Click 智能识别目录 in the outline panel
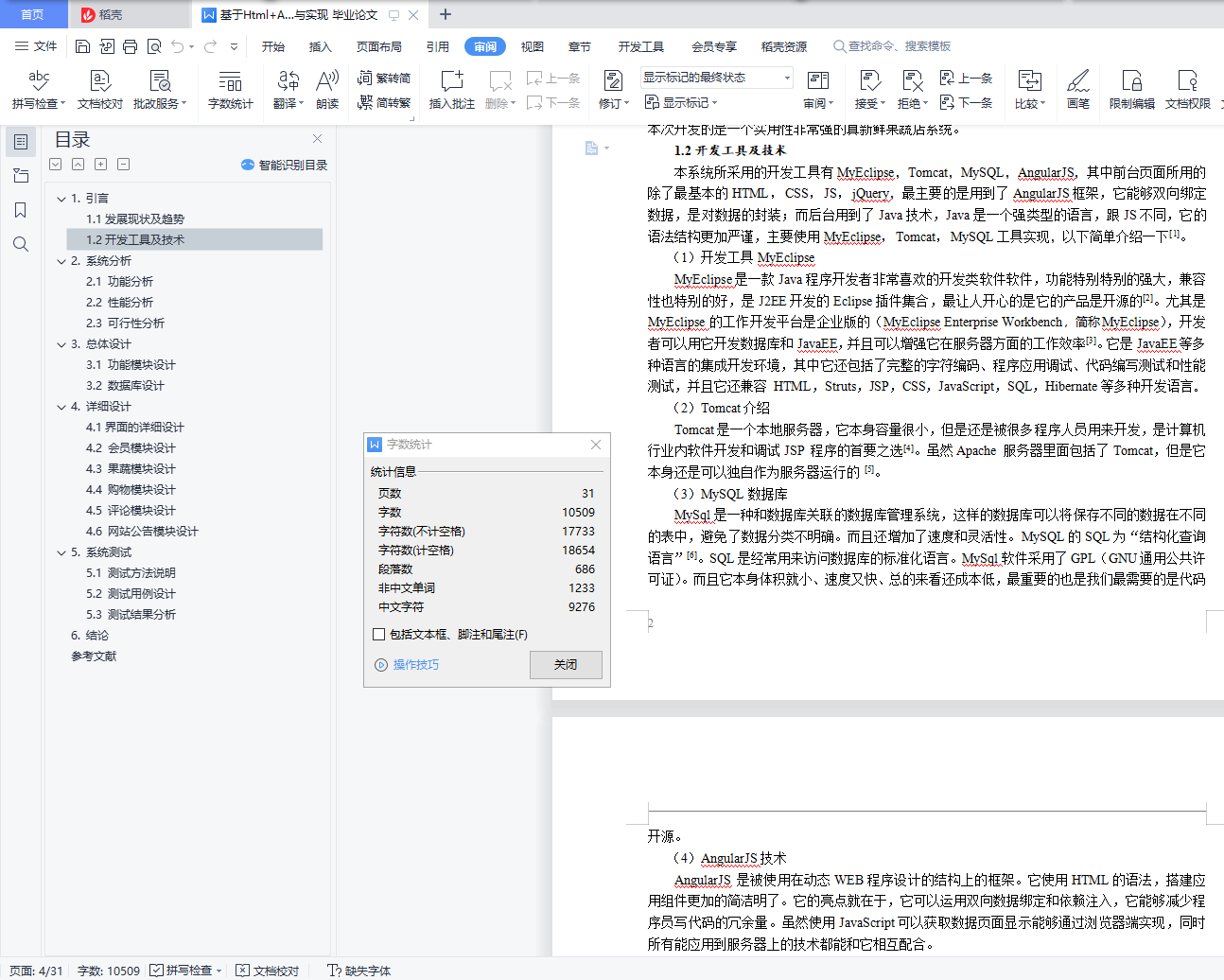Image resolution: width=1224 pixels, height=980 pixels. (285, 165)
